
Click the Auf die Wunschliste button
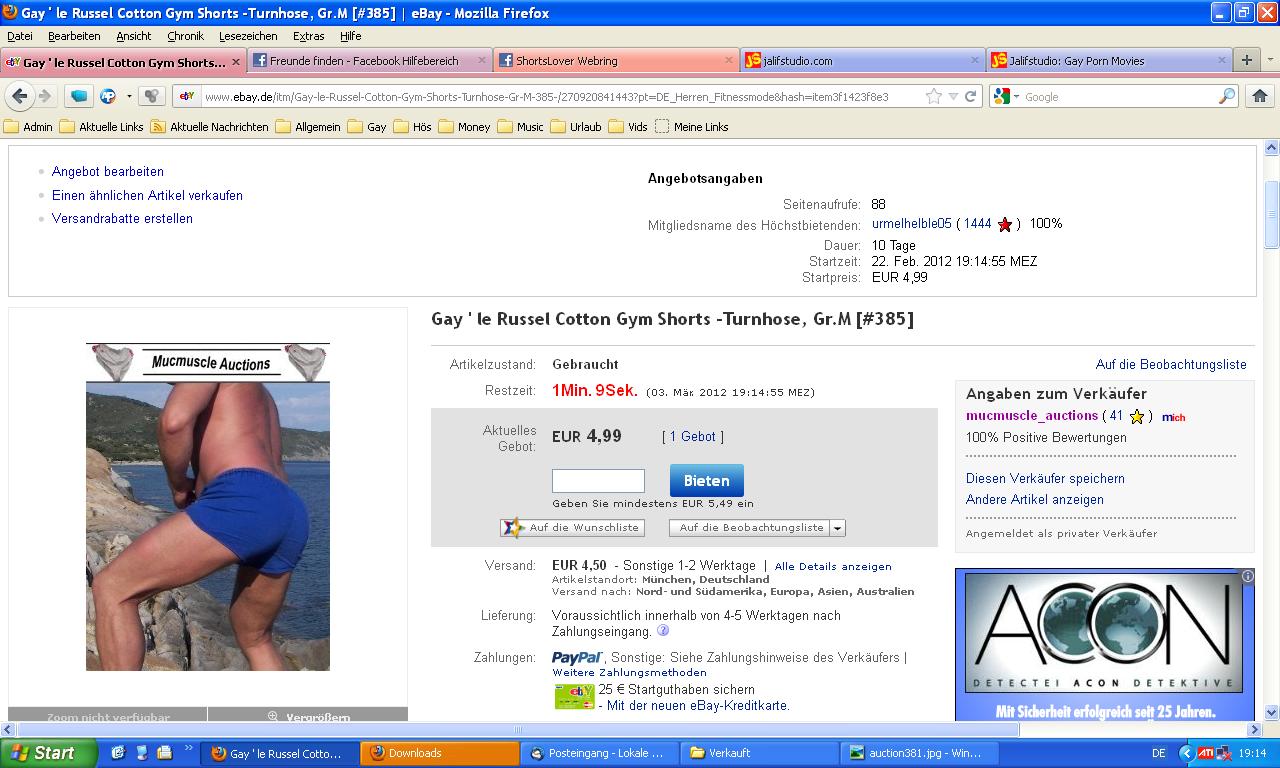(572, 528)
